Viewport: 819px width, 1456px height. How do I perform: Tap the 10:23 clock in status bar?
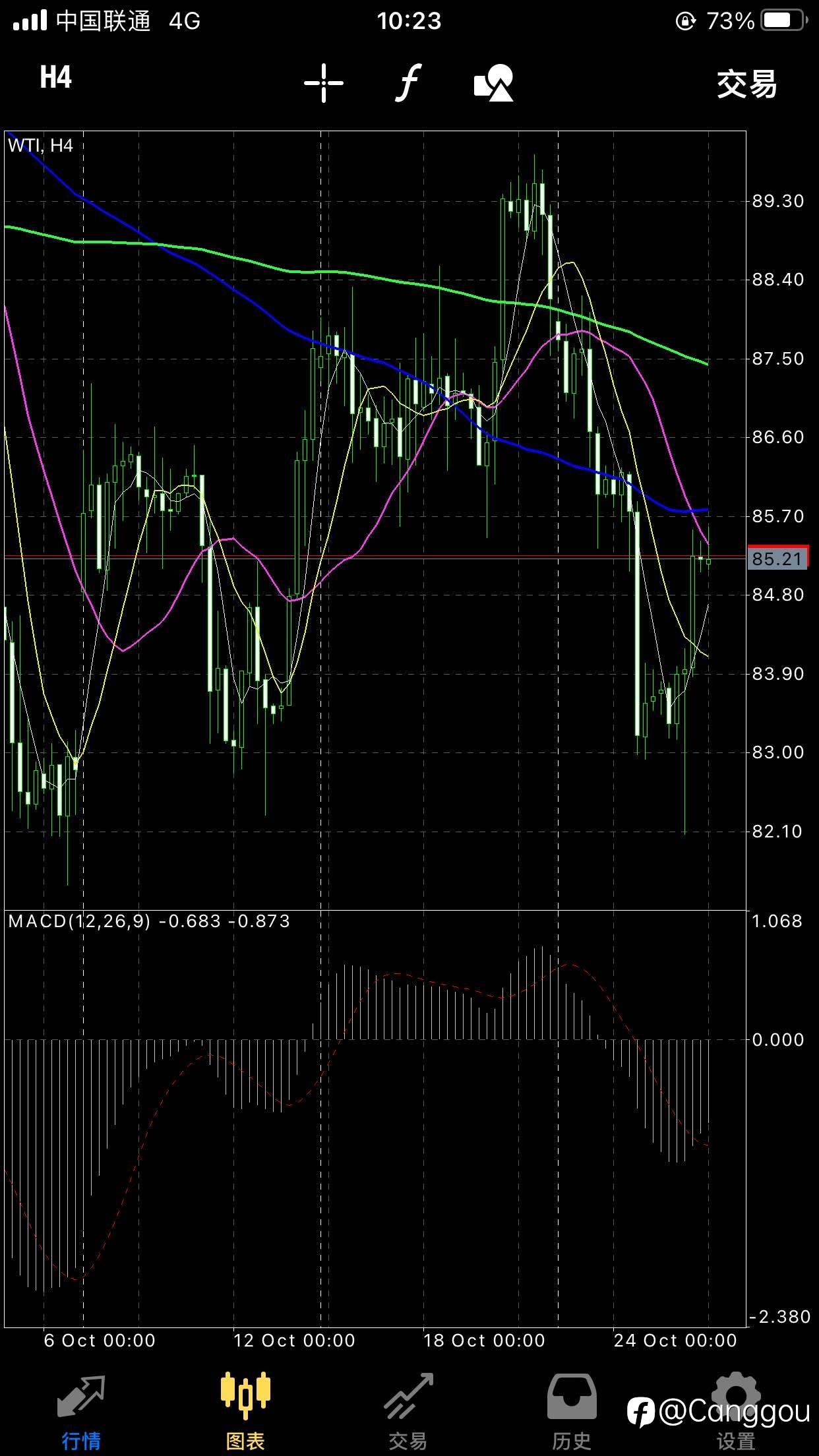pyautogui.click(x=409, y=21)
